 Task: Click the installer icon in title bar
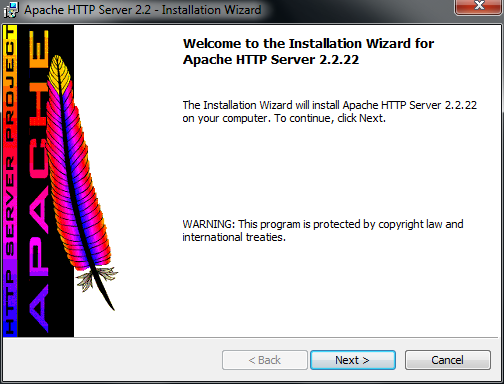click(x=11, y=9)
